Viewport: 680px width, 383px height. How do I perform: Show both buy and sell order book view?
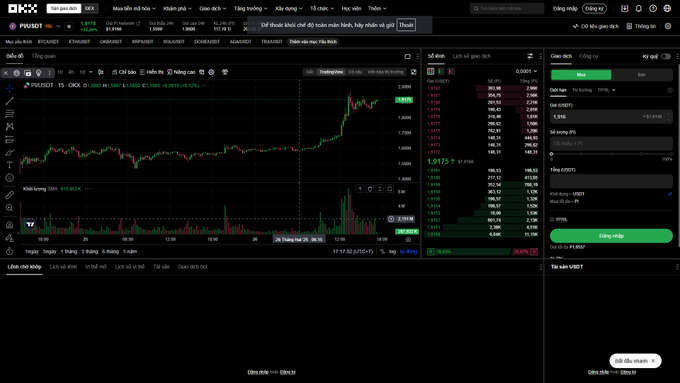pos(431,71)
